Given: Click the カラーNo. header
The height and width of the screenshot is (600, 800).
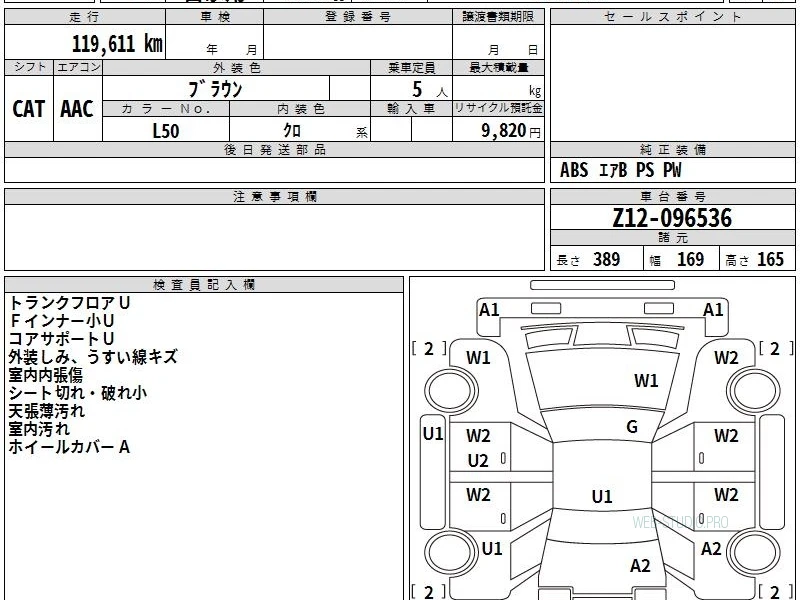Looking at the screenshot, I should pos(166,109).
